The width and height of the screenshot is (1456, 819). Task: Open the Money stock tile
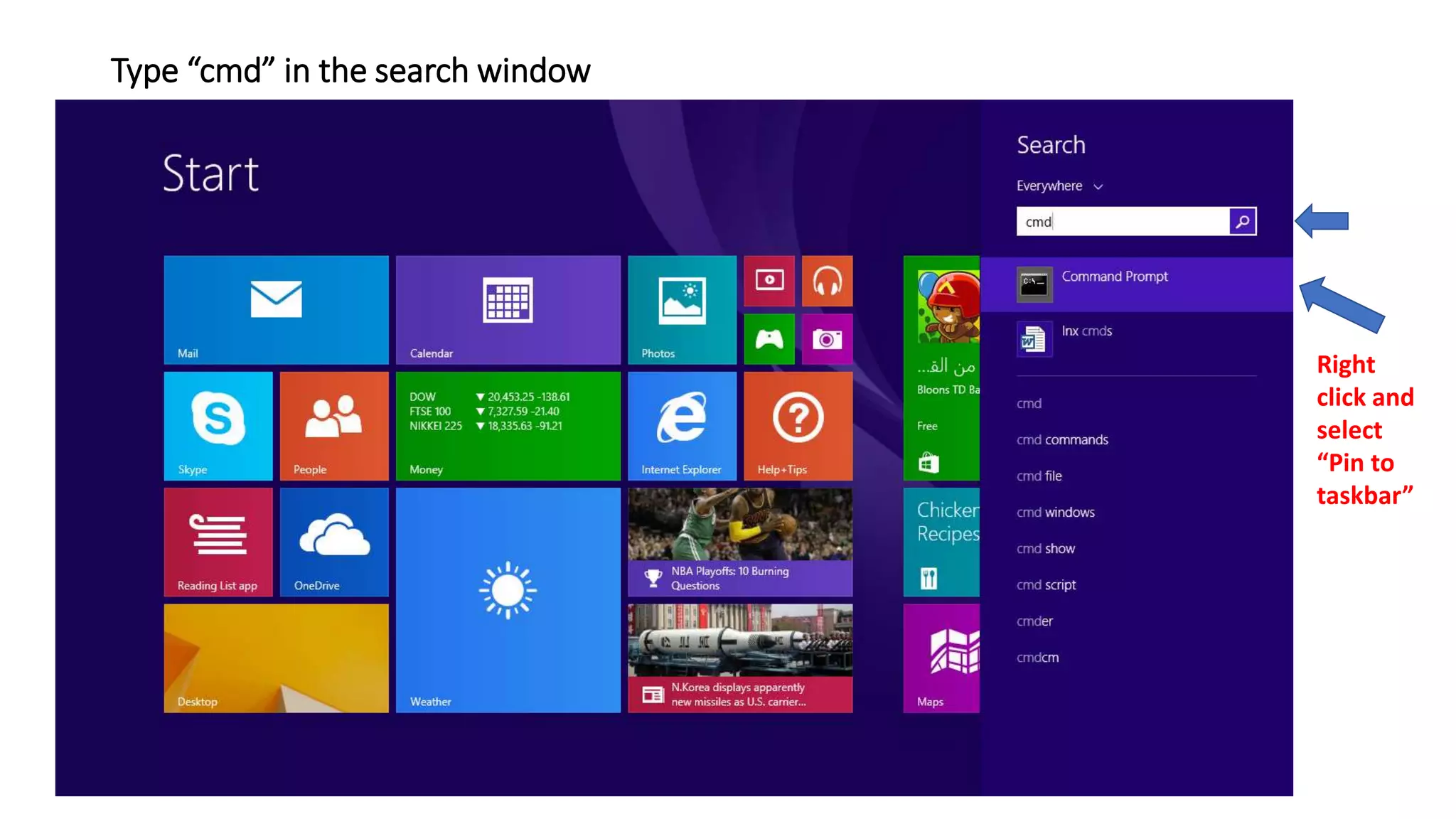click(508, 426)
